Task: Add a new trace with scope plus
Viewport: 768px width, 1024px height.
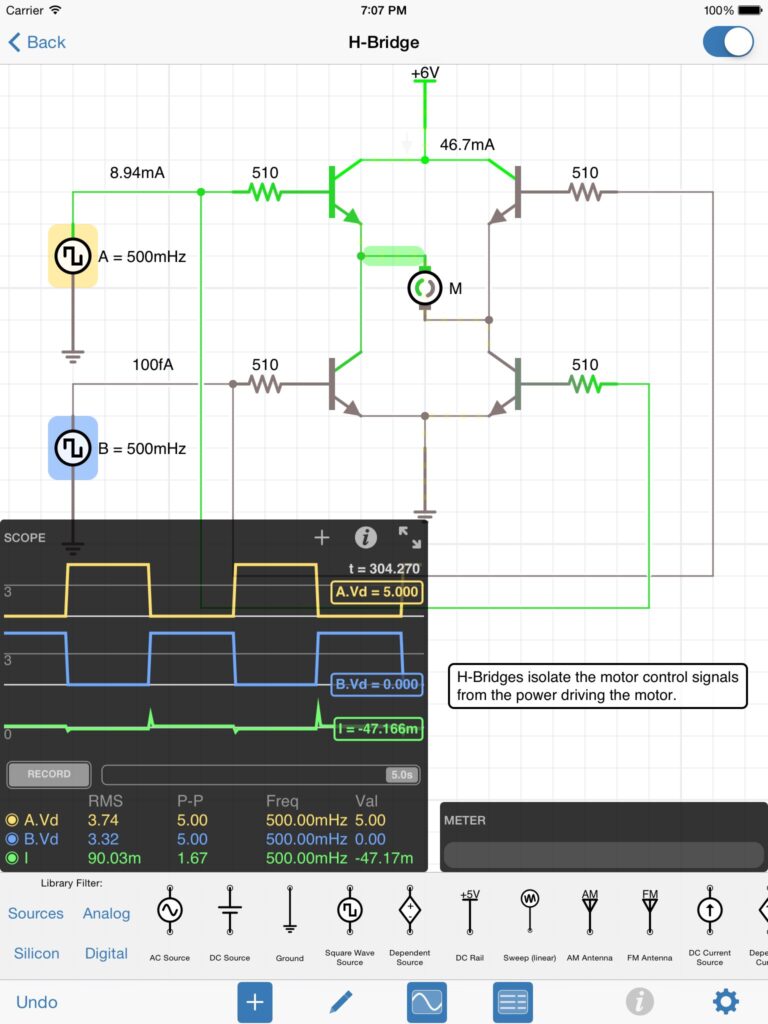Action: tap(322, 538)
